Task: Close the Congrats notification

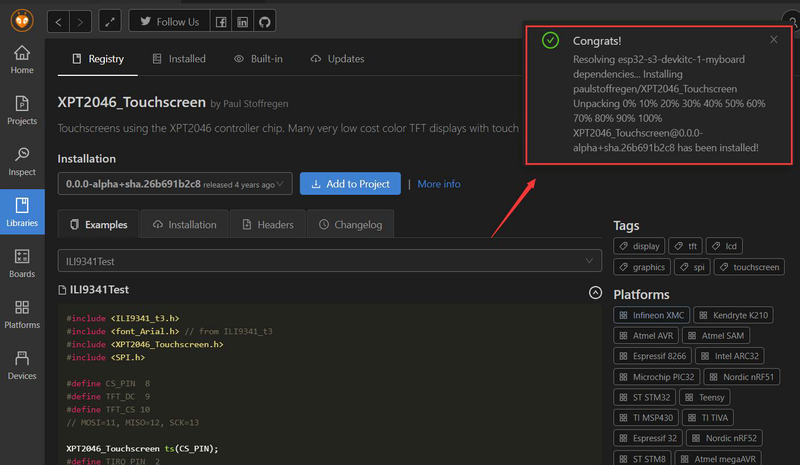Action: click(773, 40)
